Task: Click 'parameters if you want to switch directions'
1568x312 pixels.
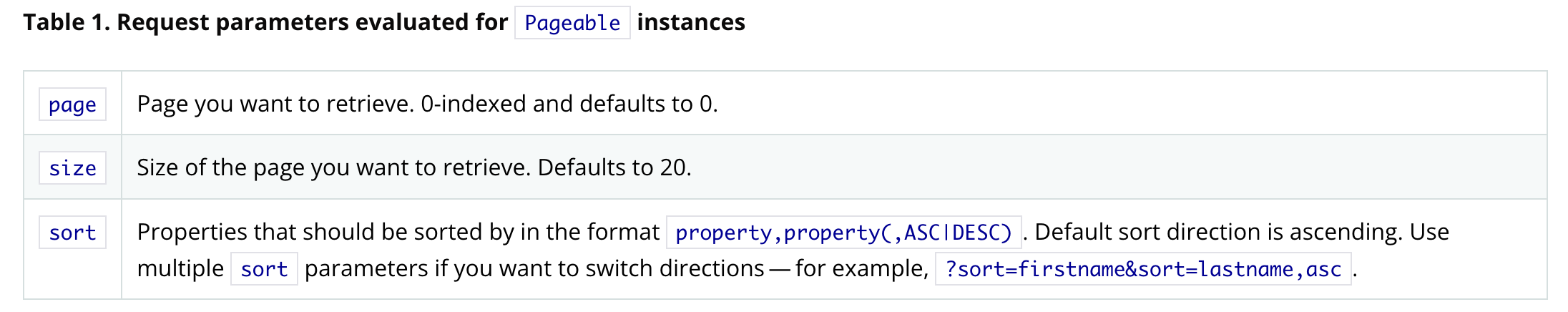Action: [534, 269]
